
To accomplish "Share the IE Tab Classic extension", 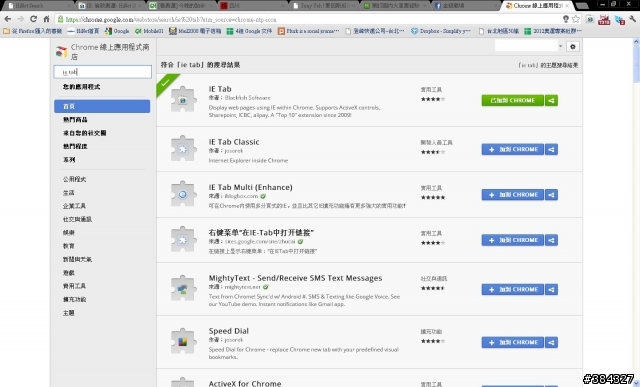I will (551, 149).
